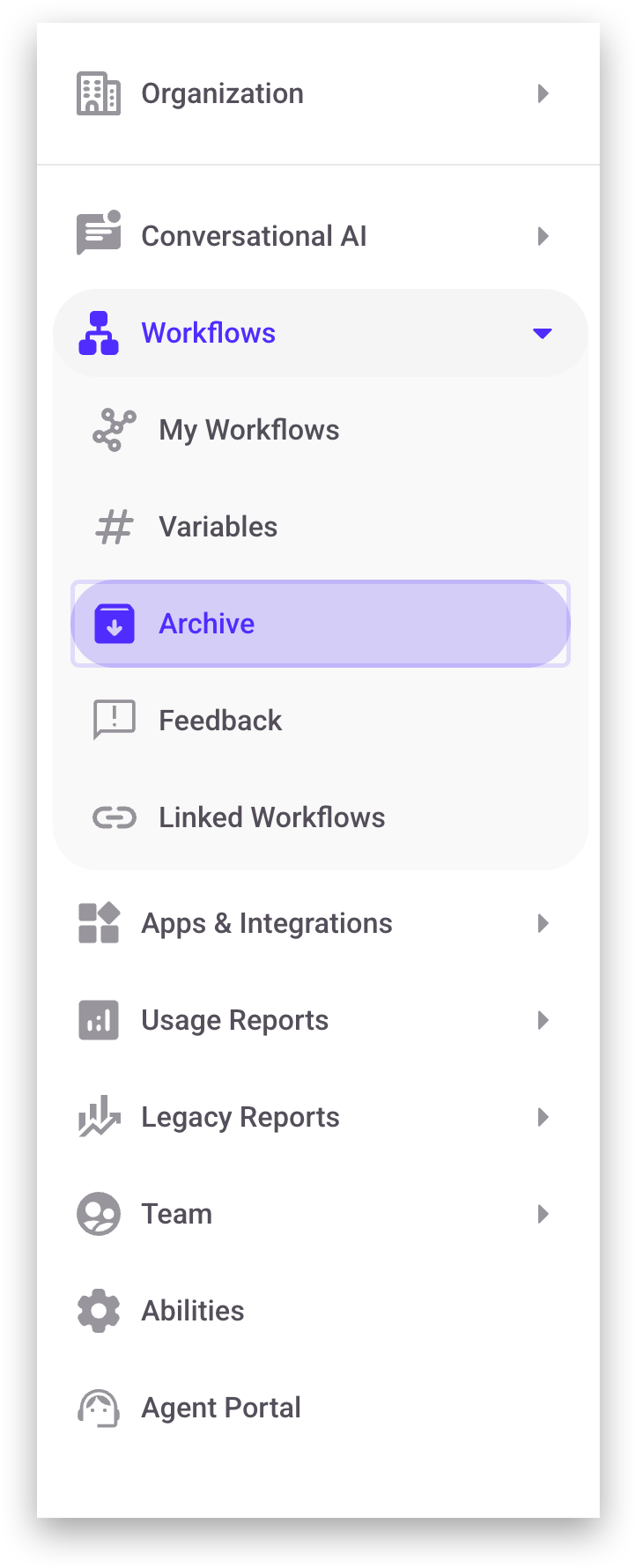Viewport: 636px width, 1568px height.
Task: Click the Archive box icon
Action: click(x=115, y=624)
